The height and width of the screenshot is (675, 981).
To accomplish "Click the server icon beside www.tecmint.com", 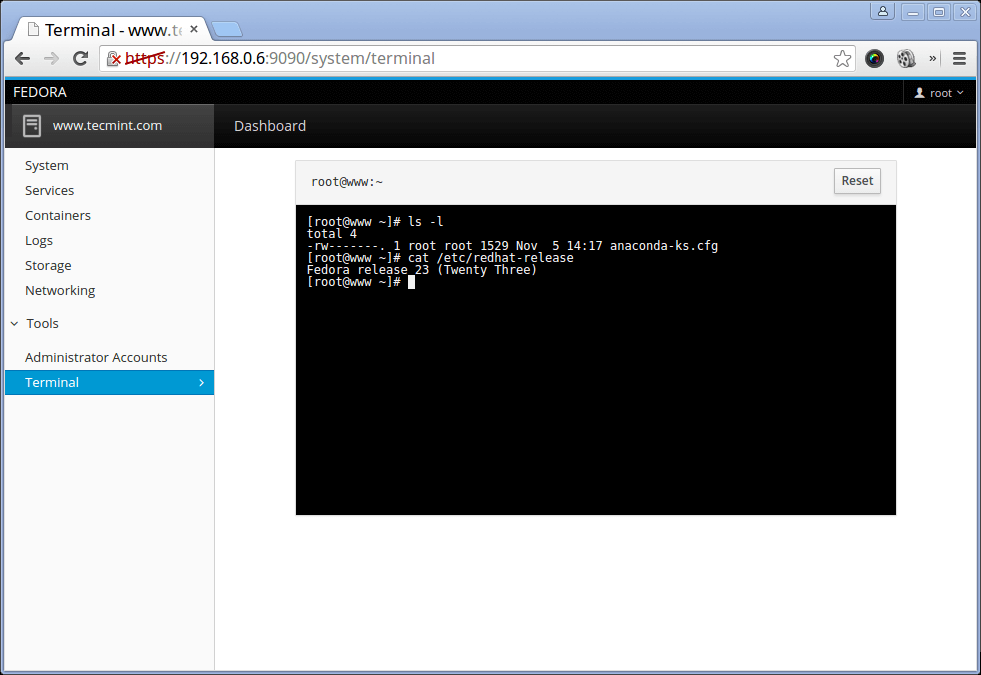I will [32, 126].
